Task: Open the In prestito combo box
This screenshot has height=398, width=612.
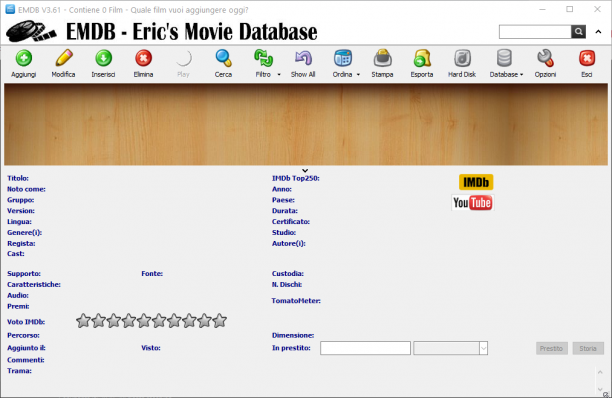Action: click(x=450, y=348)
